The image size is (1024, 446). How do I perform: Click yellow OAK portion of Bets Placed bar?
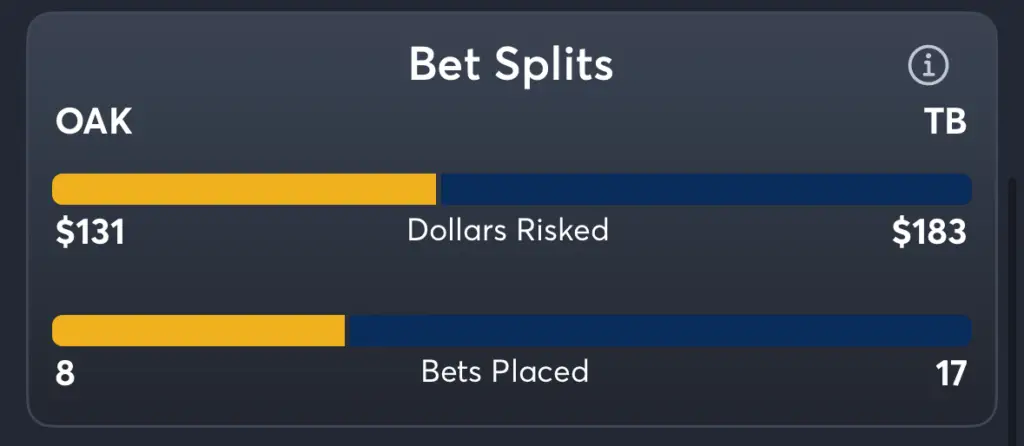pyautogui.click(x=199, y=330)
